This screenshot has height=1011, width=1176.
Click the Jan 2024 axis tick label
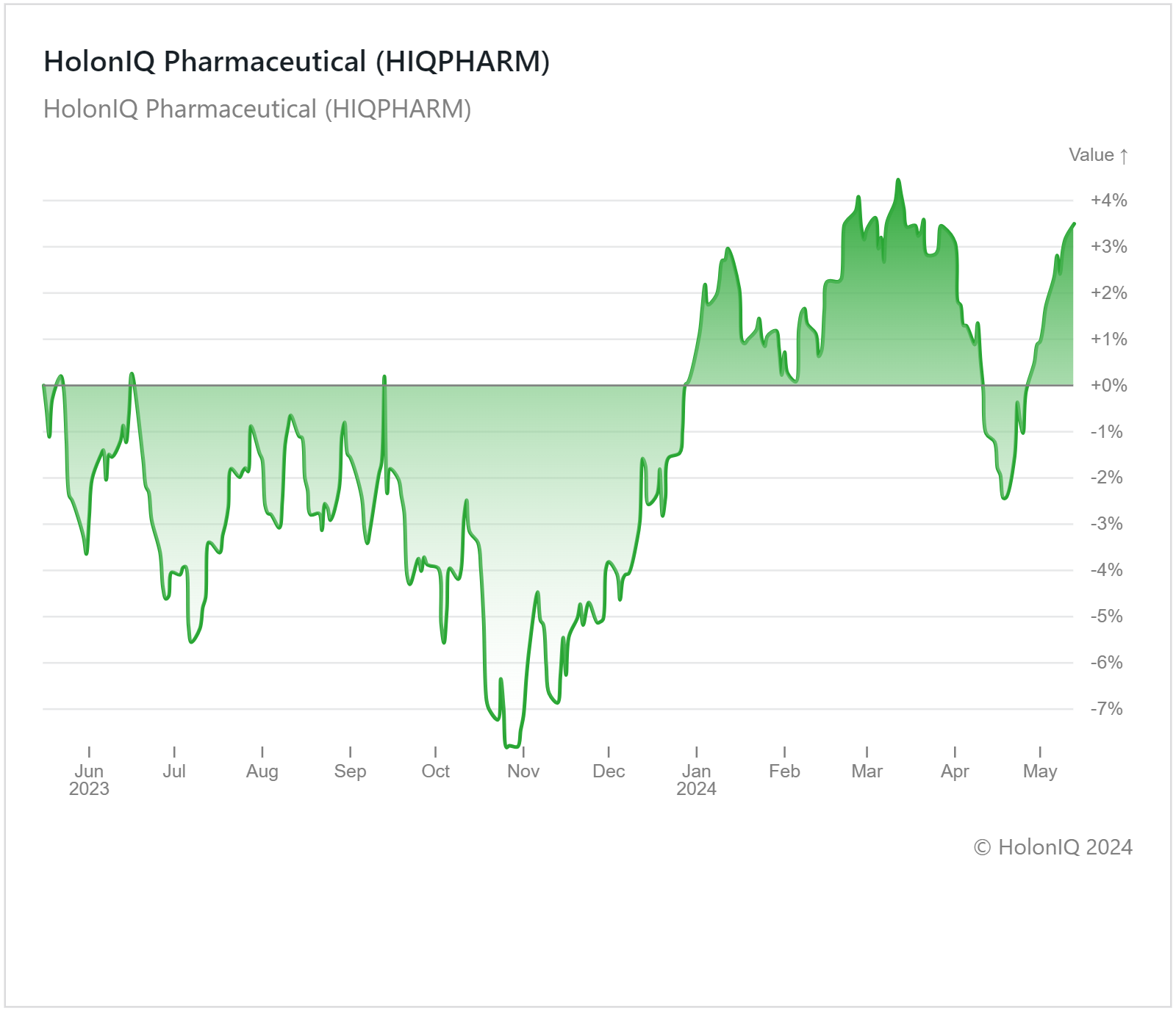pyautogui.click(x=696, y=780)
